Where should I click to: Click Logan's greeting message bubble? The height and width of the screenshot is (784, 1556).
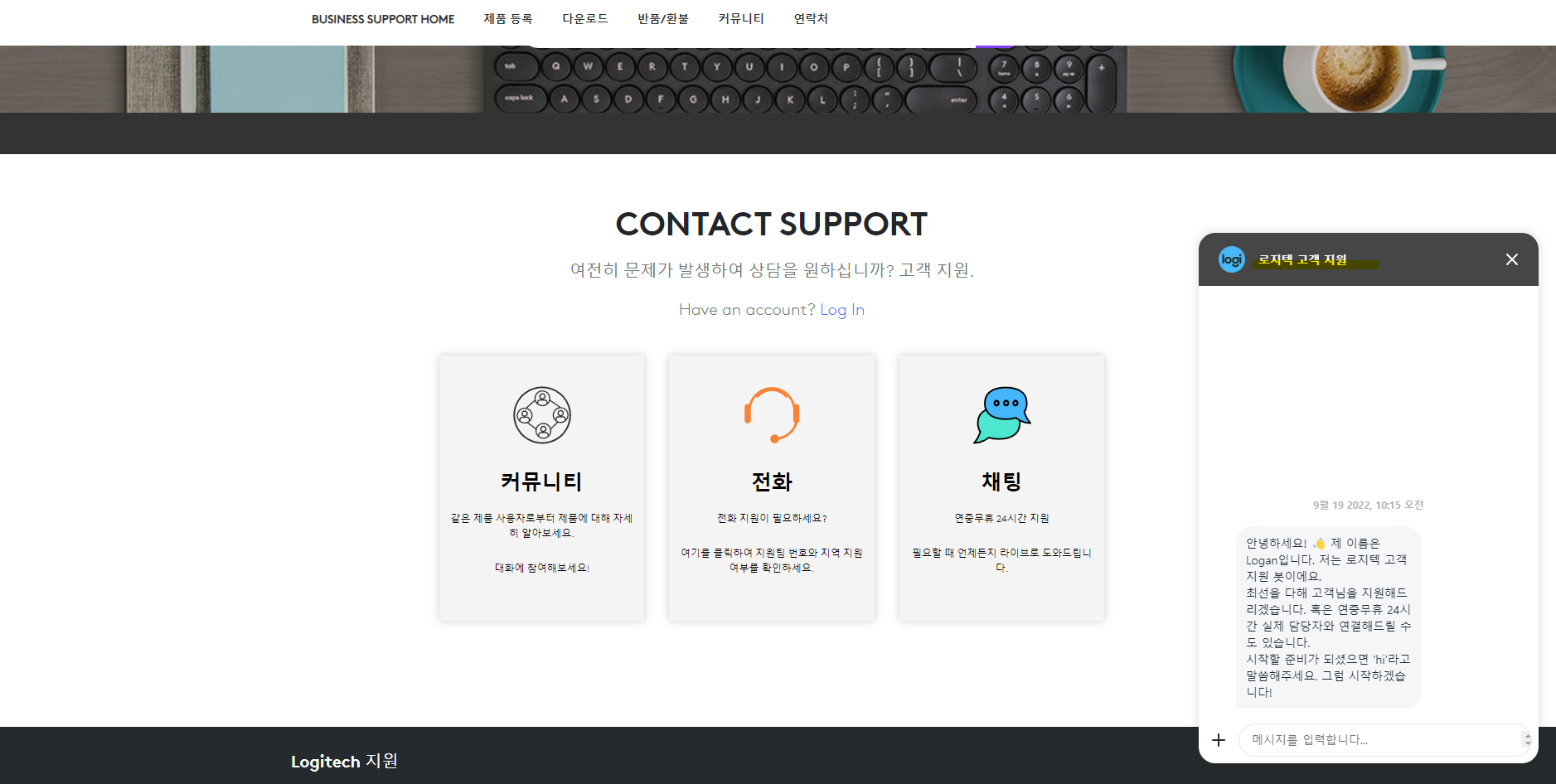pyautogui.click(x=1329, y=617)
